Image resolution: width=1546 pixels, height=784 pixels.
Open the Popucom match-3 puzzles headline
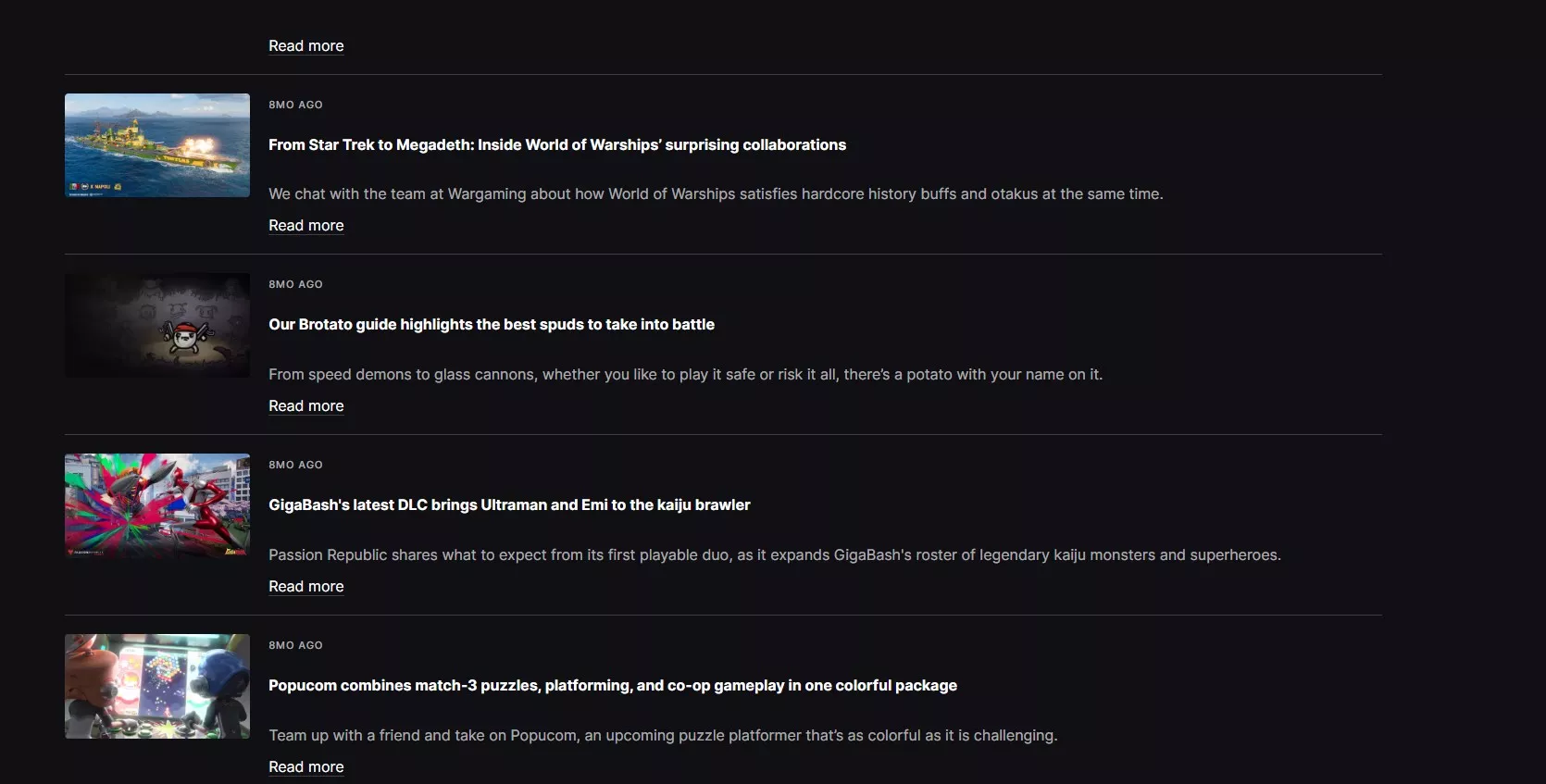coord(612,686)
